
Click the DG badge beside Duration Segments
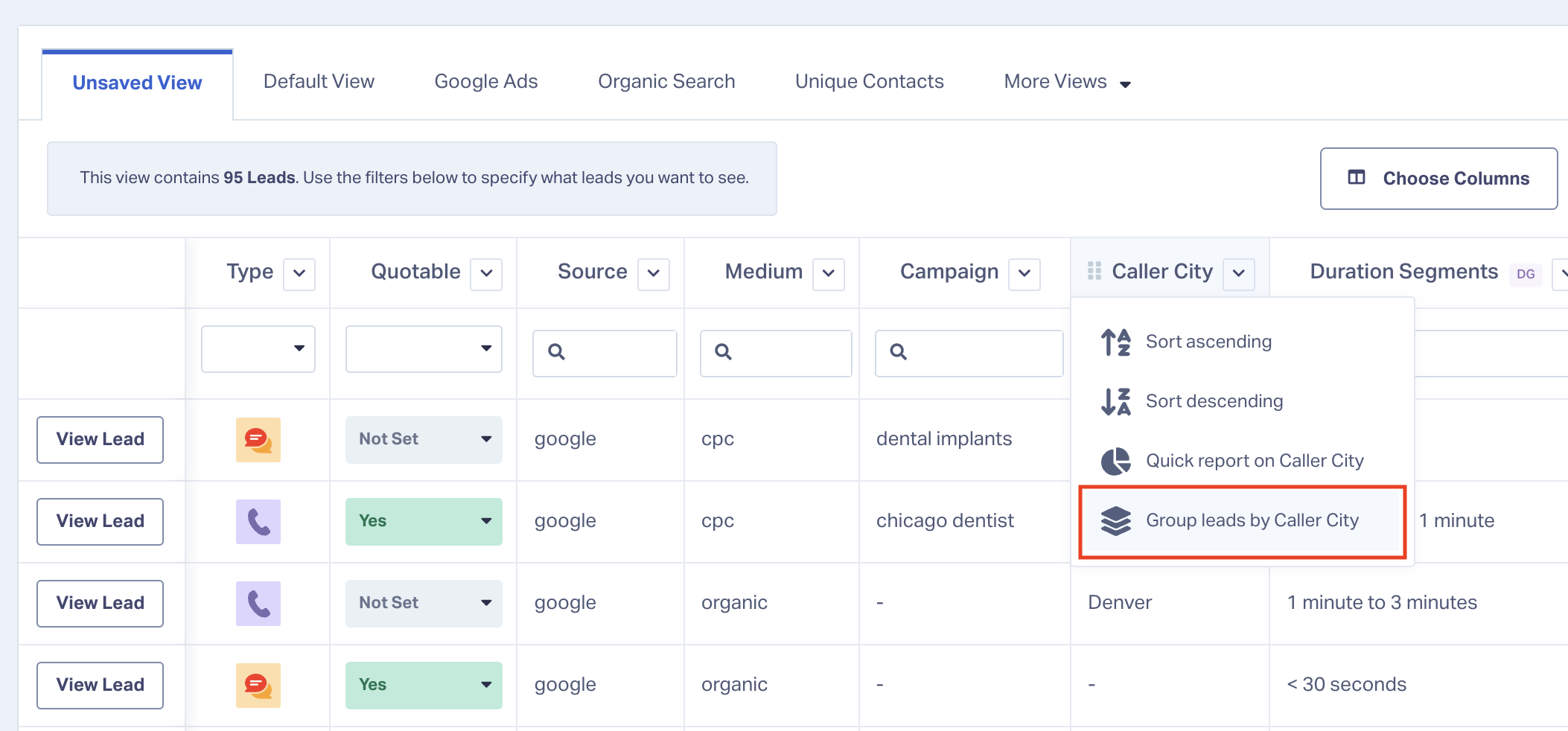pyautogui.click(x=1526, y=274)
